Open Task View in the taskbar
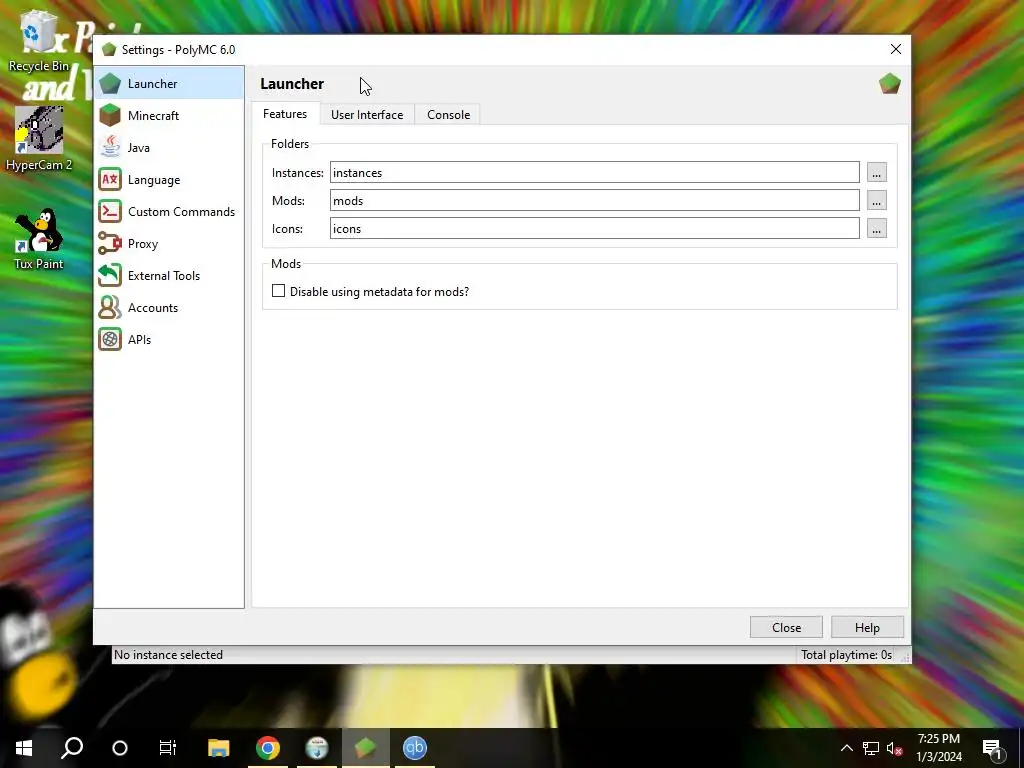The image size is (1024, 768). 168,748
